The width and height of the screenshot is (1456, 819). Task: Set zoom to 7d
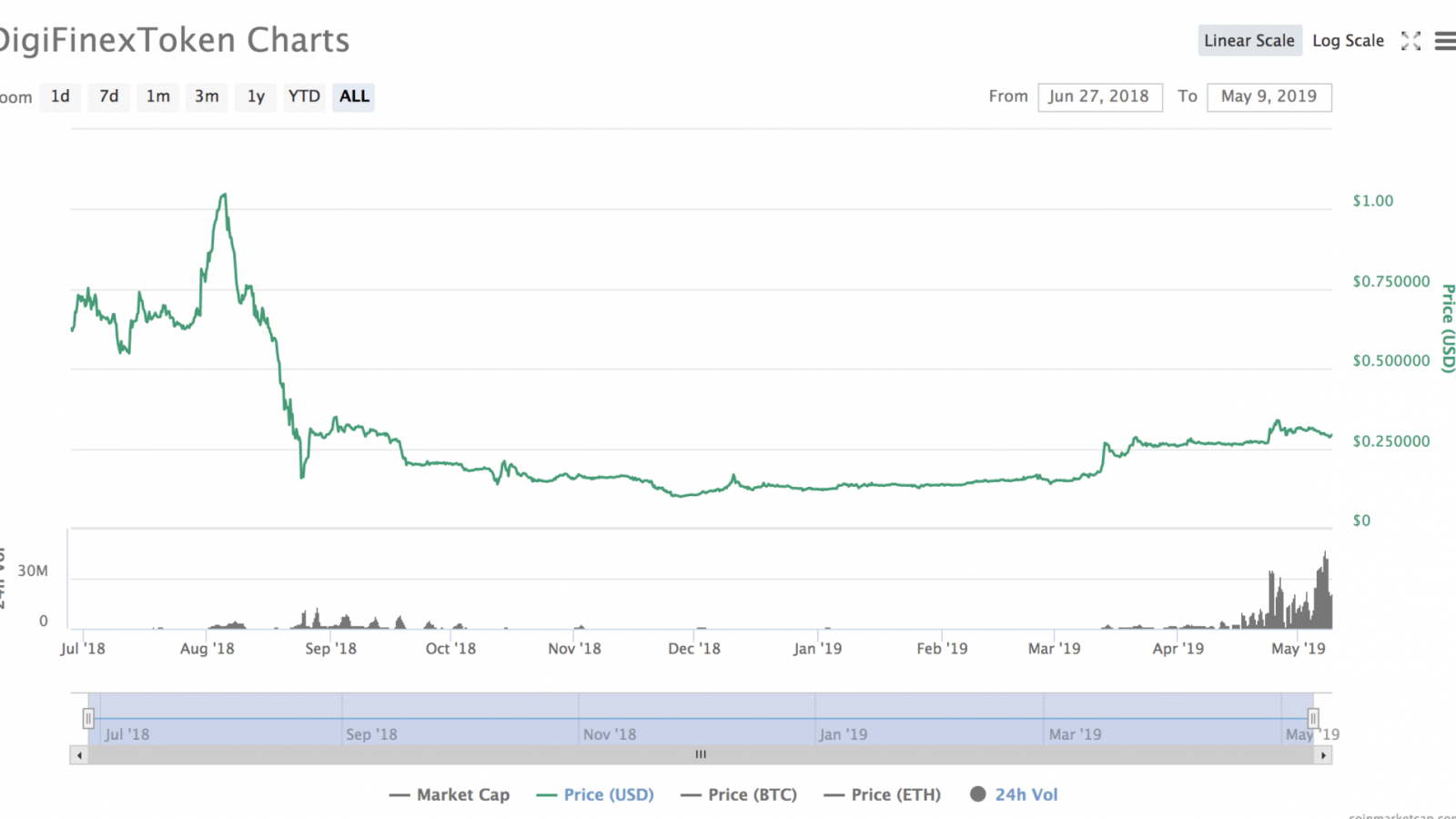click(x=109, y=96)
